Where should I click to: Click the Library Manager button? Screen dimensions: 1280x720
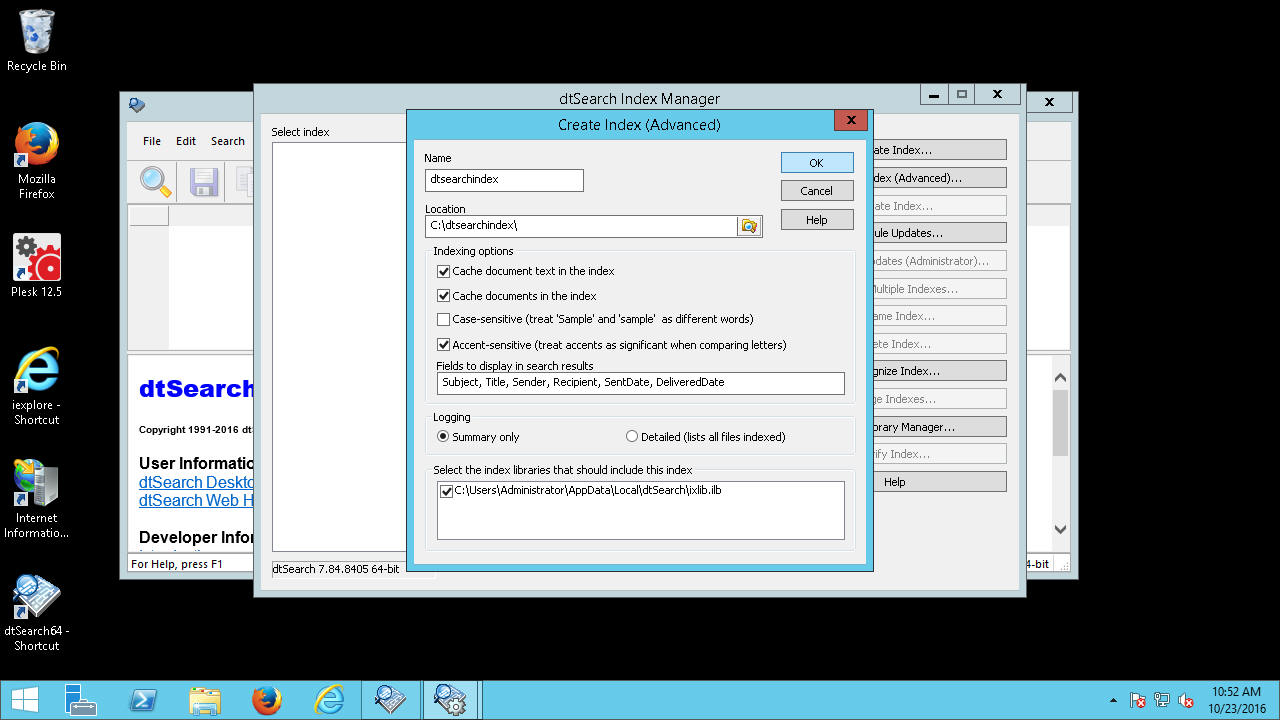(940, 427)
